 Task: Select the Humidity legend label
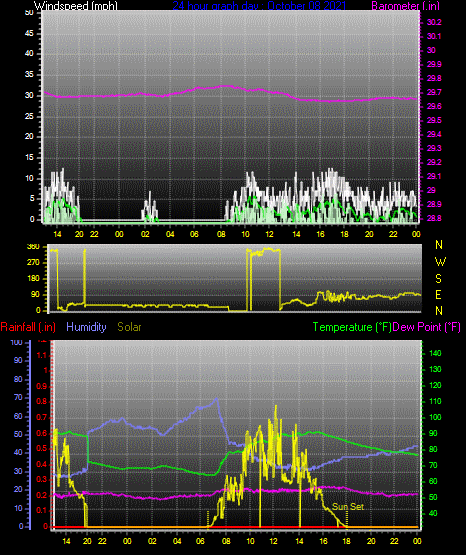click(86, 327)
